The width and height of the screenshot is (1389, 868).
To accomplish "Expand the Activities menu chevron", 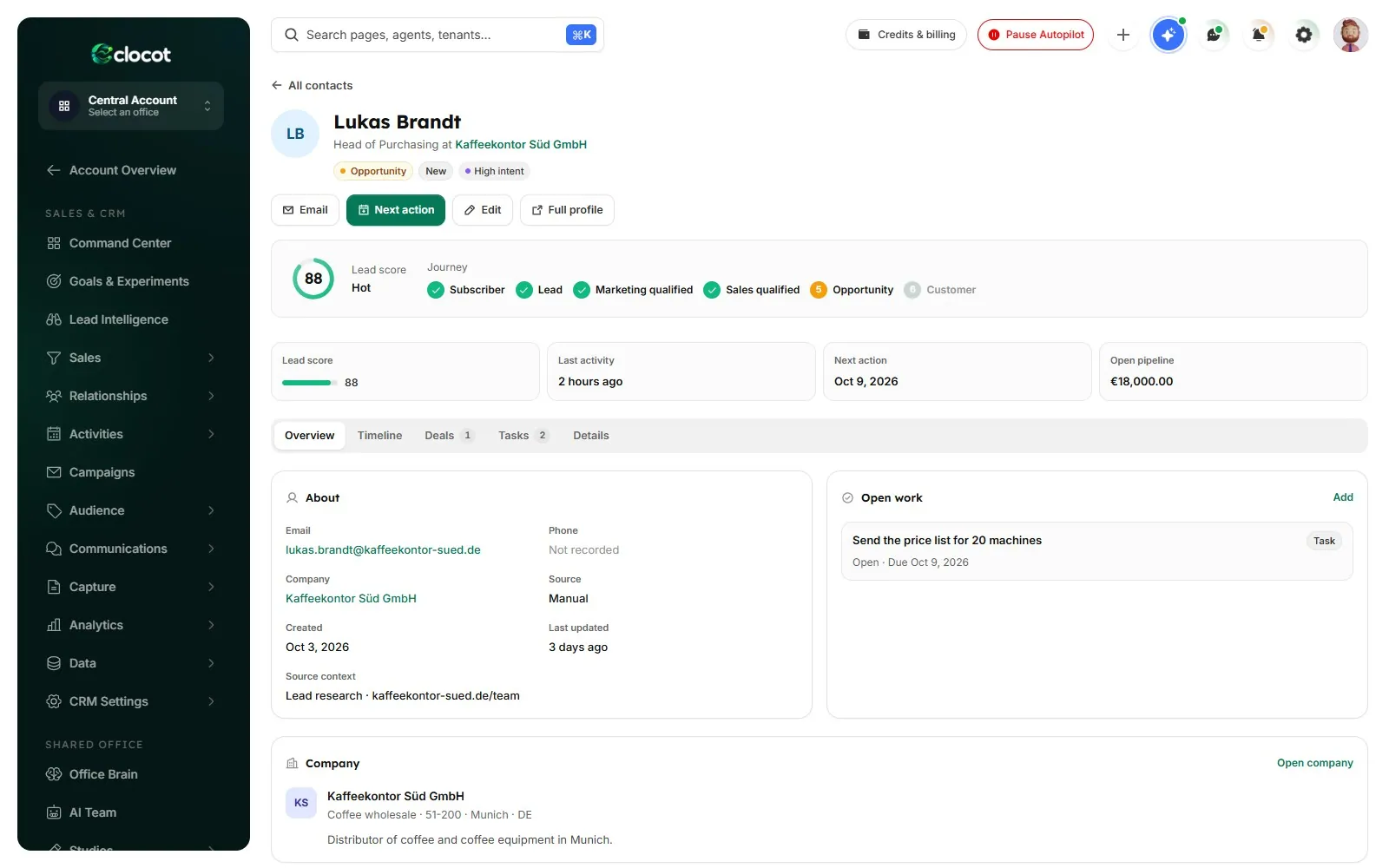I will (211, 434).
